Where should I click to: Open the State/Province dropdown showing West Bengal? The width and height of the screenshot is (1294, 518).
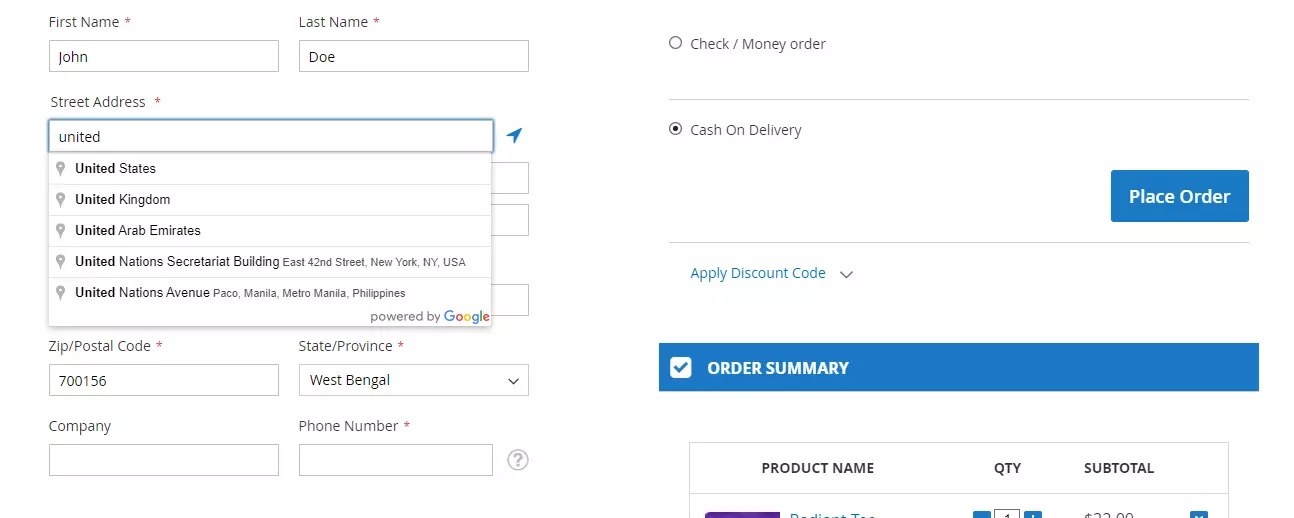tap(413, 380)
